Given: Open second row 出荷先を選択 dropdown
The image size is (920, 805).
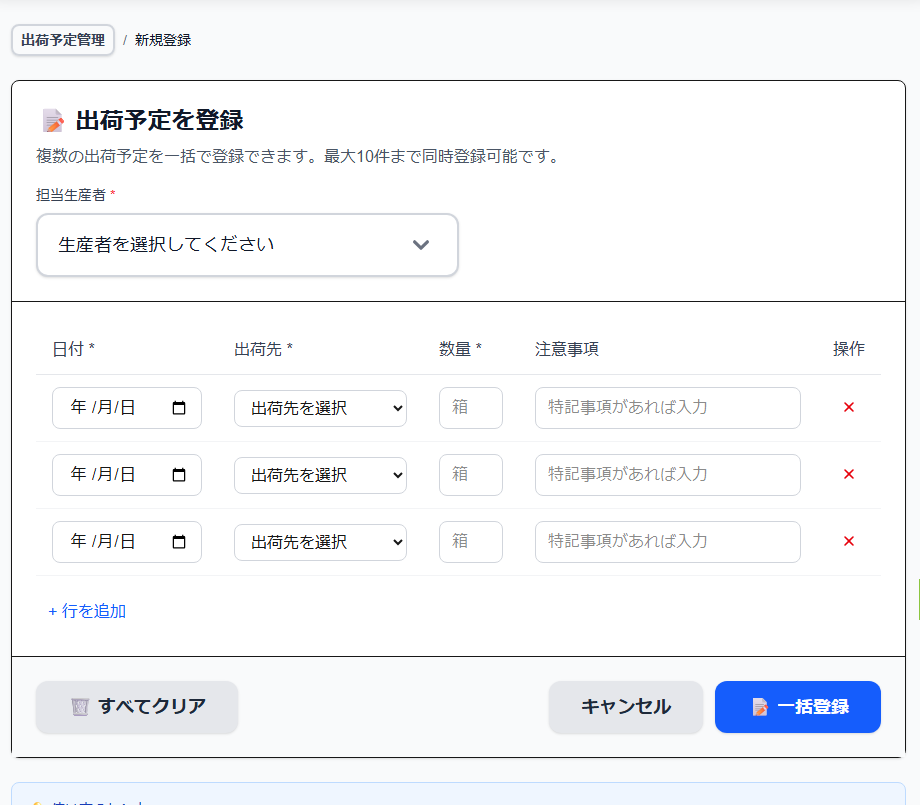Looking at the screenshot, I should [320, 475].
